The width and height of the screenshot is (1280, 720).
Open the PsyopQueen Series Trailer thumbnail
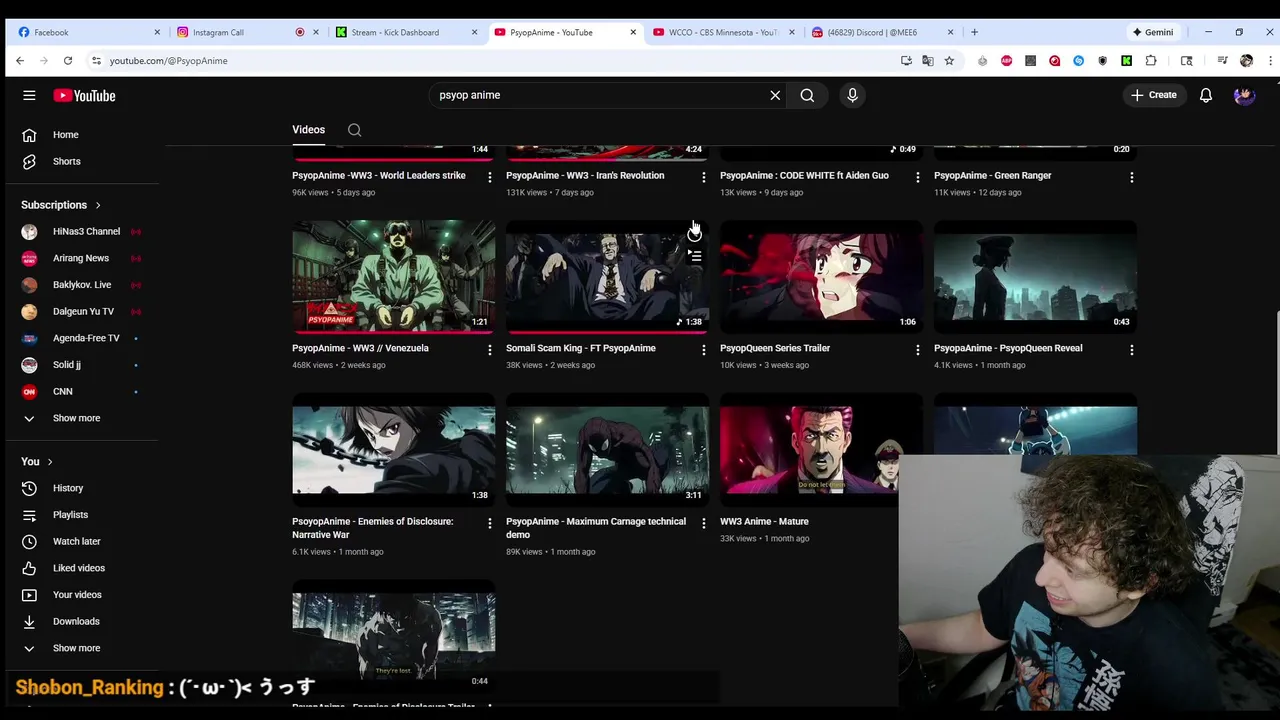tap(821, 276)
